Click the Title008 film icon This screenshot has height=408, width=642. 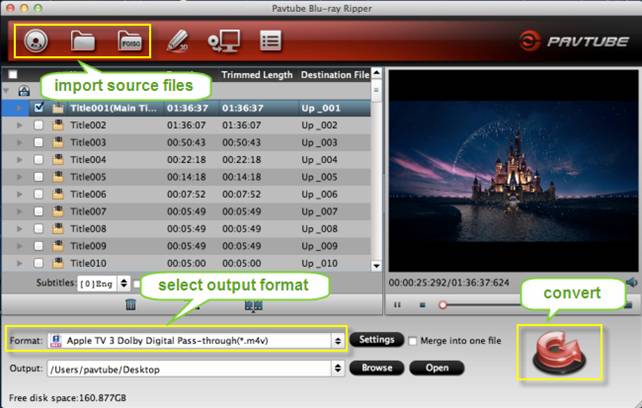(x=58, y=228)
